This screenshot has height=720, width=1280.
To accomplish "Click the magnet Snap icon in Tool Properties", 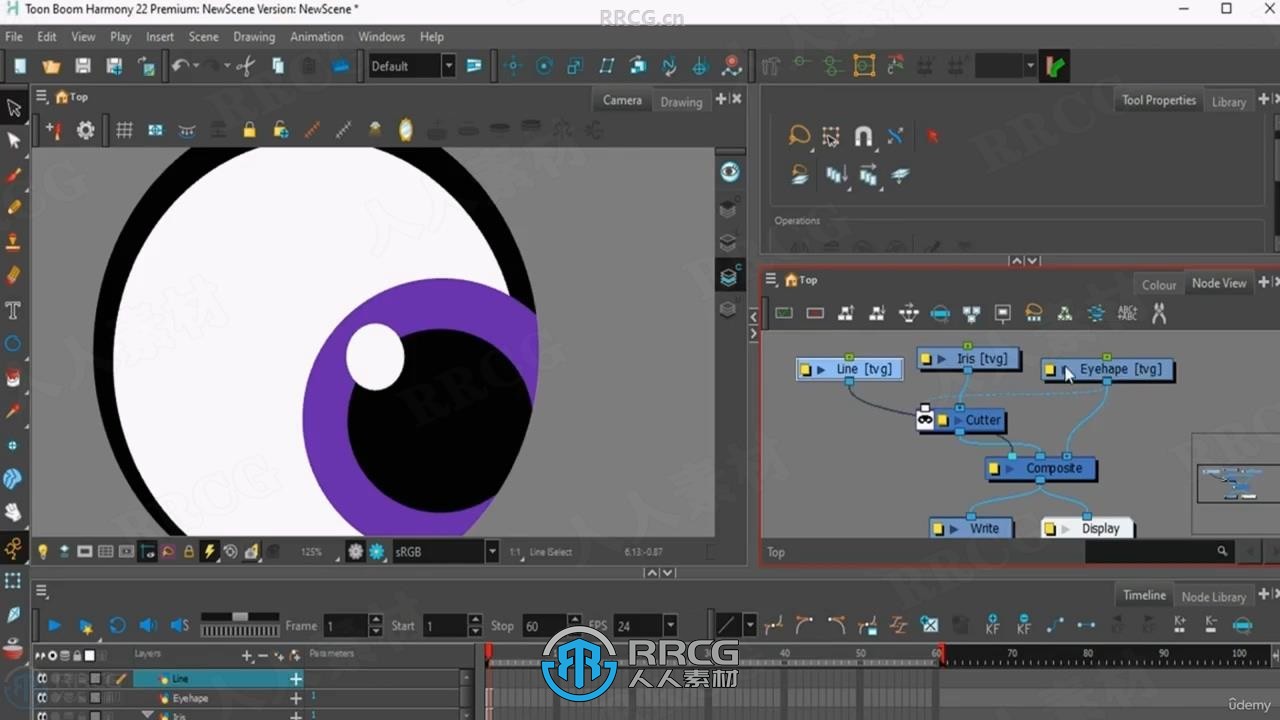I will click(x=863, y=136).
